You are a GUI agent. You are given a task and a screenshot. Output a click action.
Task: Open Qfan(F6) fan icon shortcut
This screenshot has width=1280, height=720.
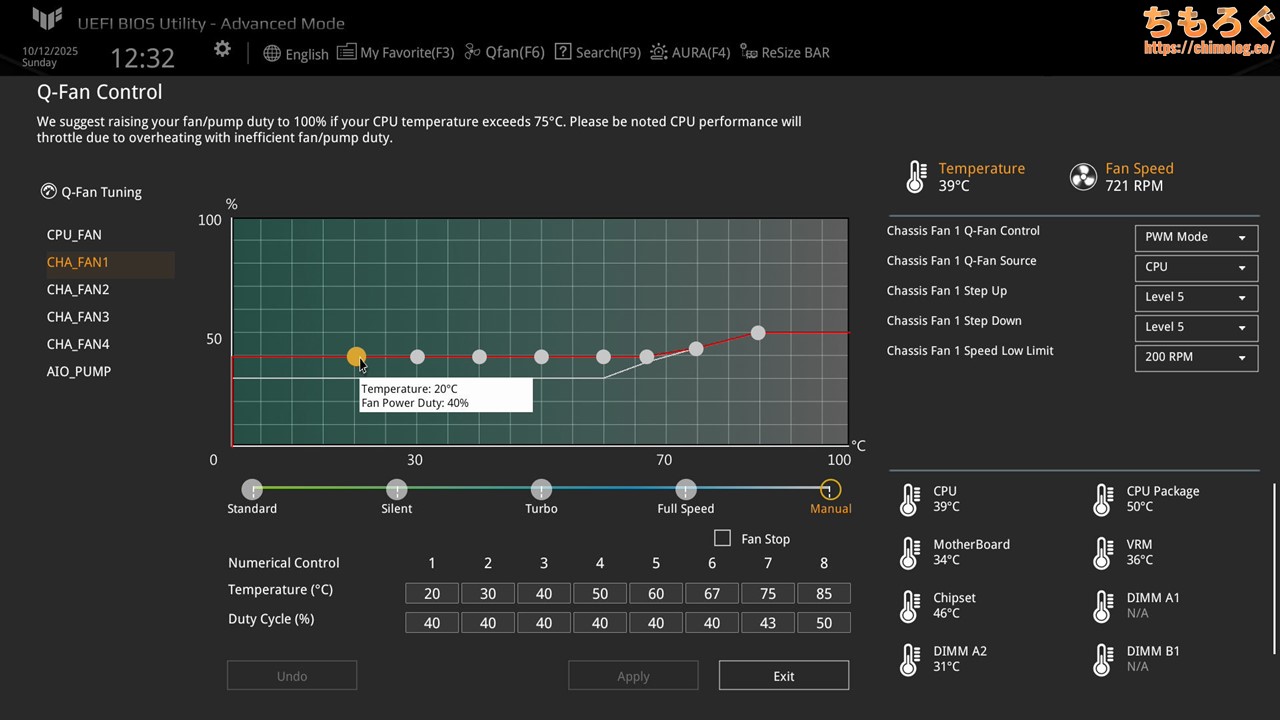505,52
